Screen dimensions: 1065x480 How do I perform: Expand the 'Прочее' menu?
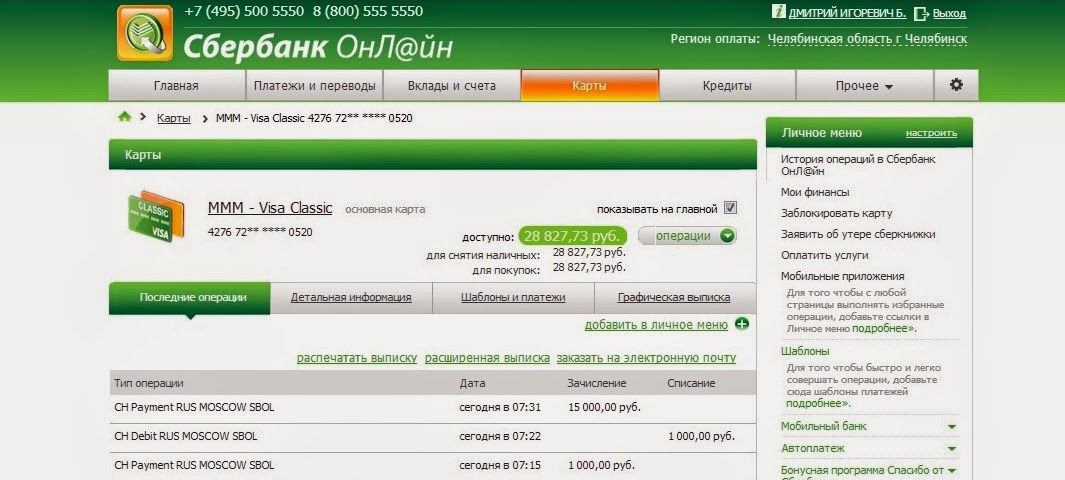point(864,86)
